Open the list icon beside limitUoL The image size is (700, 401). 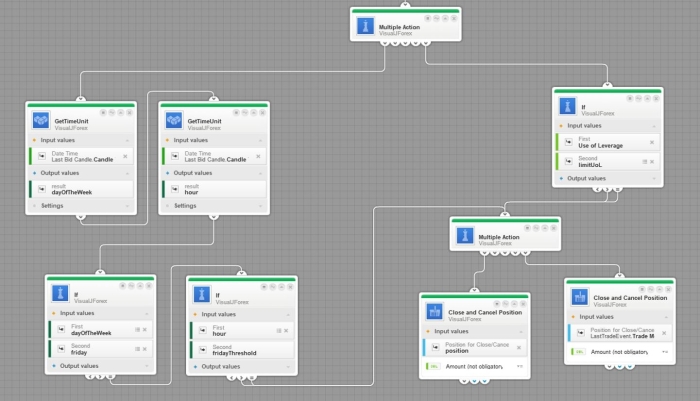[x=645, y=162]
